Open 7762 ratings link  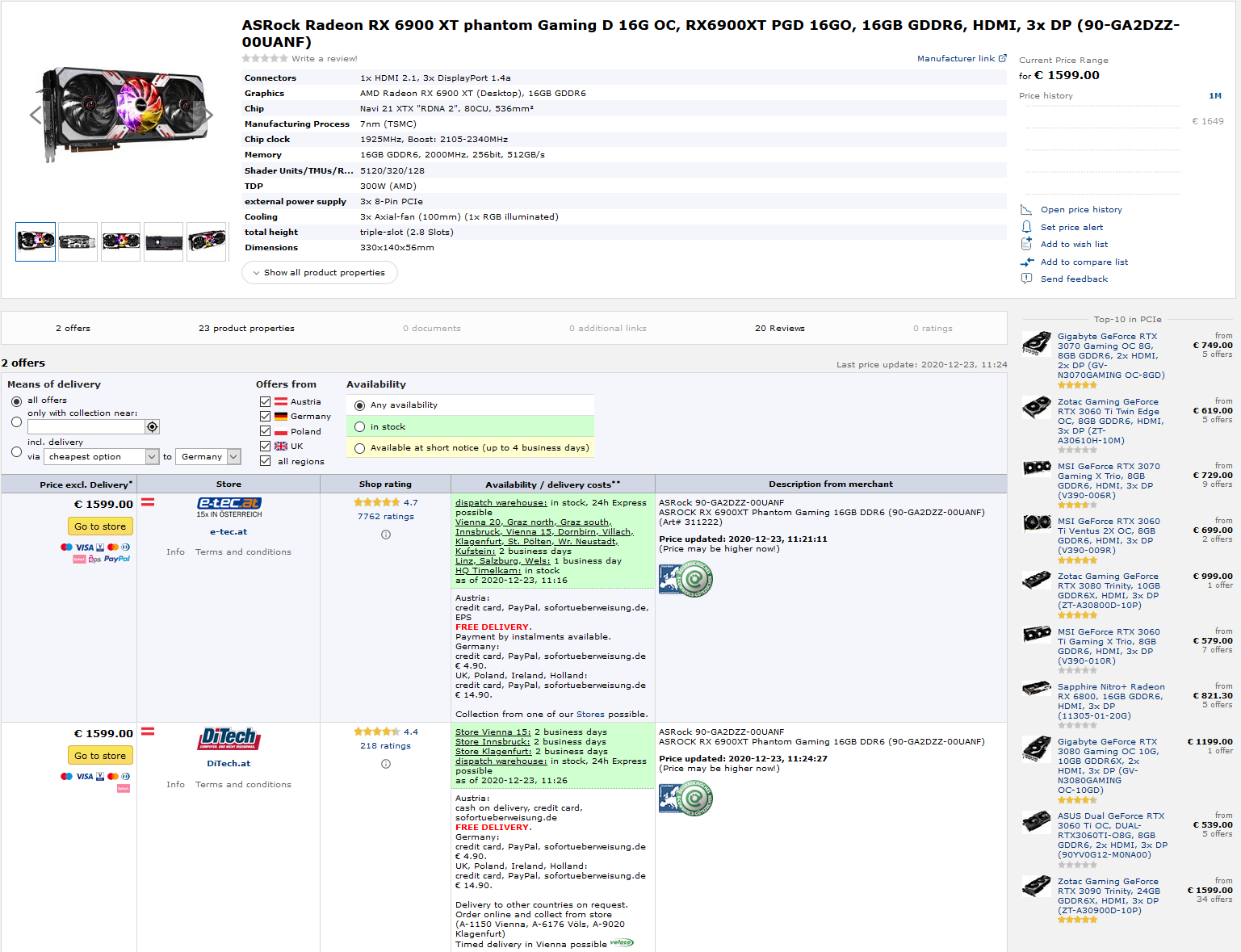point(386,517)
